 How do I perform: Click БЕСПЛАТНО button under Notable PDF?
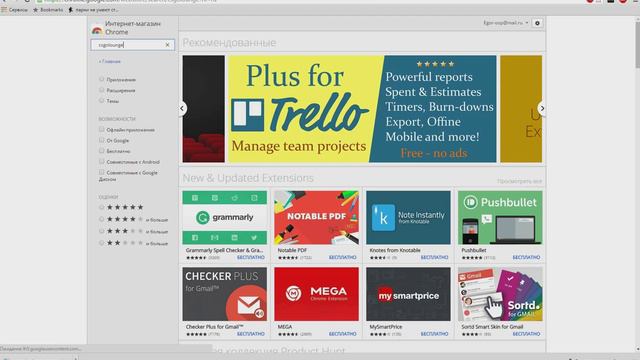[342, 258]
